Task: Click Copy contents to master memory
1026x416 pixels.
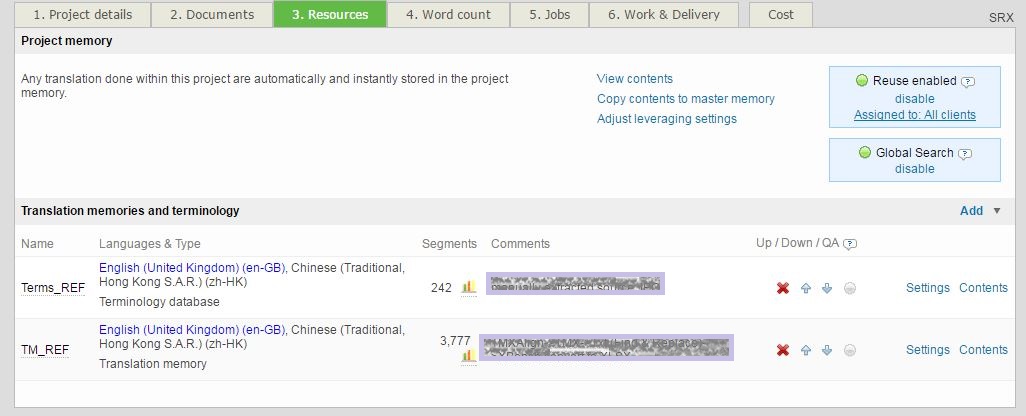Action: pyautogui.click(x=686, y=99)
